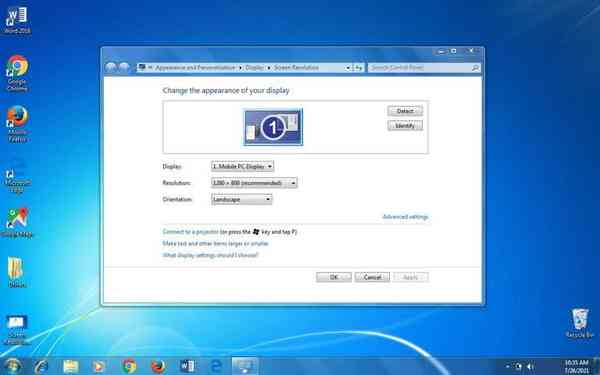Open the Google Maps desktop shortcut
The height and width of the screenshot is (375, 600).
[x=17, y=223]
